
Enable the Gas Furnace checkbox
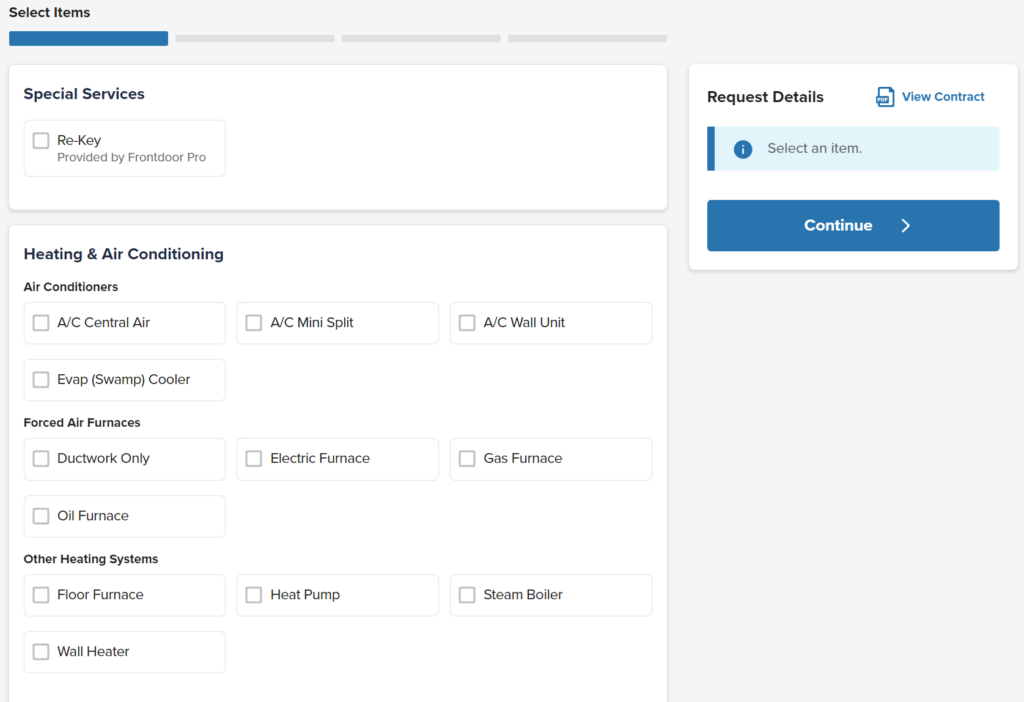(x=466, y=458)
